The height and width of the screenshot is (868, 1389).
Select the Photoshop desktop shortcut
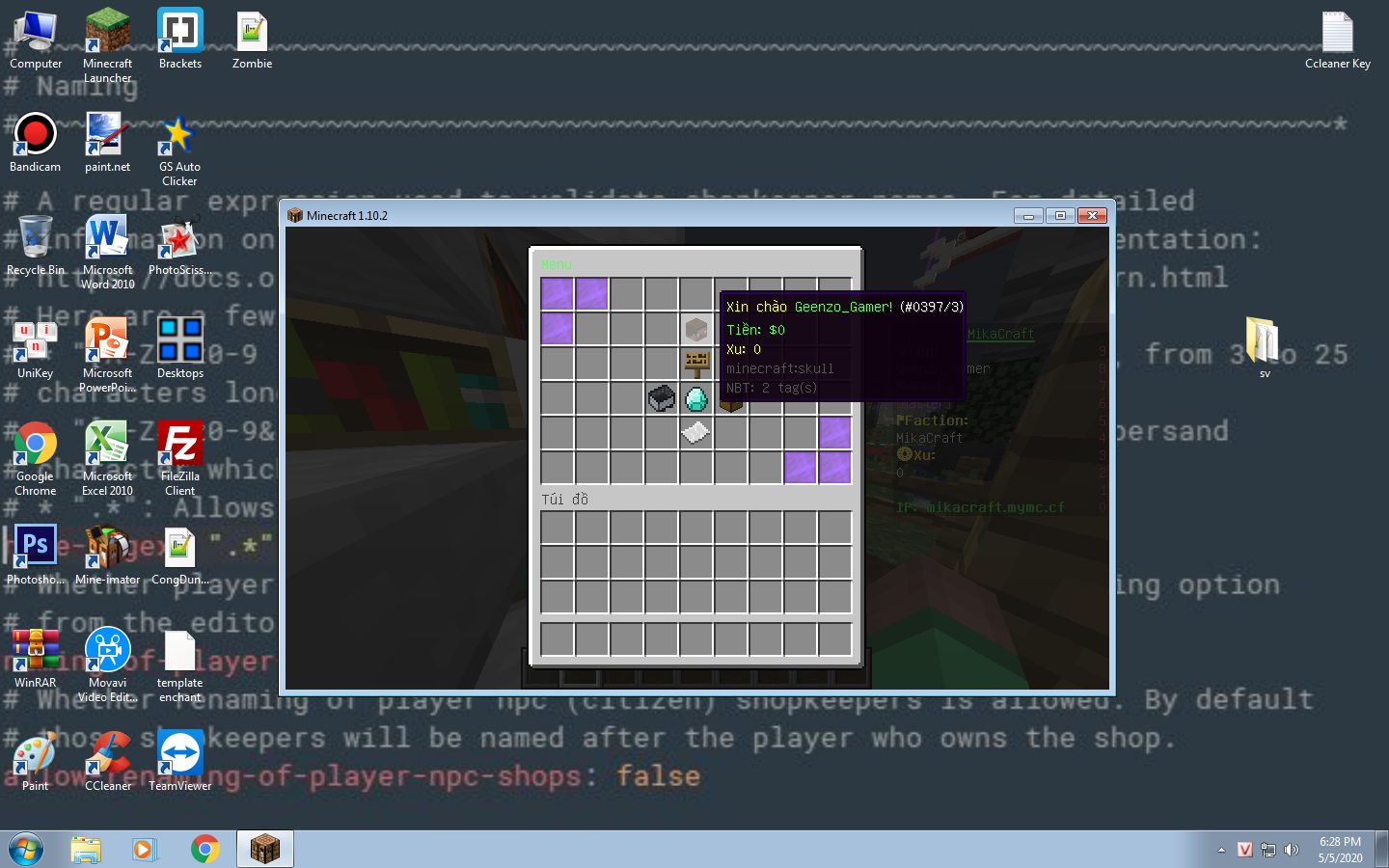pyautogui.click(x=36, y=556)
